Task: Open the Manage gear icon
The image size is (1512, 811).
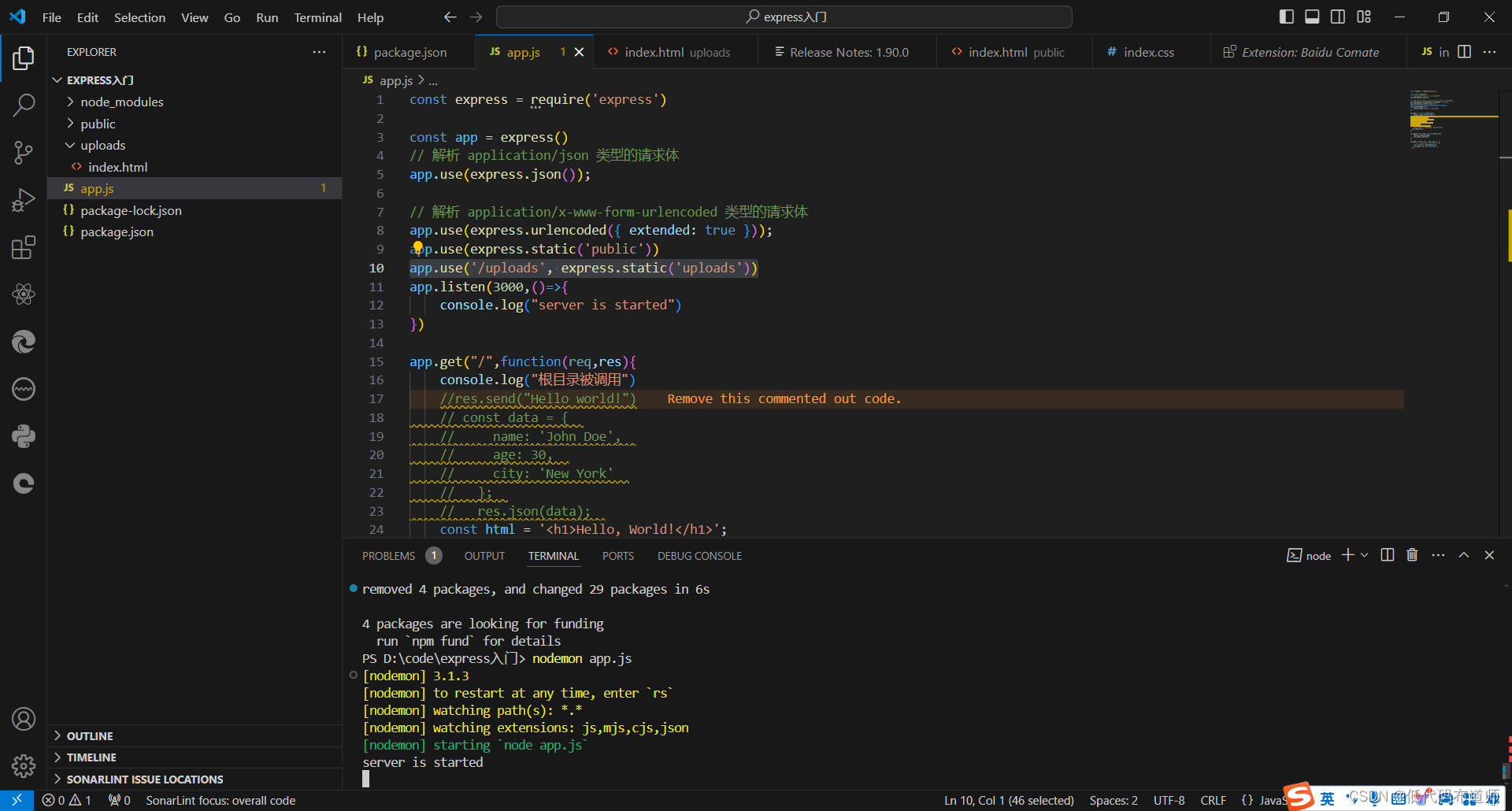Action: point(24,766)
